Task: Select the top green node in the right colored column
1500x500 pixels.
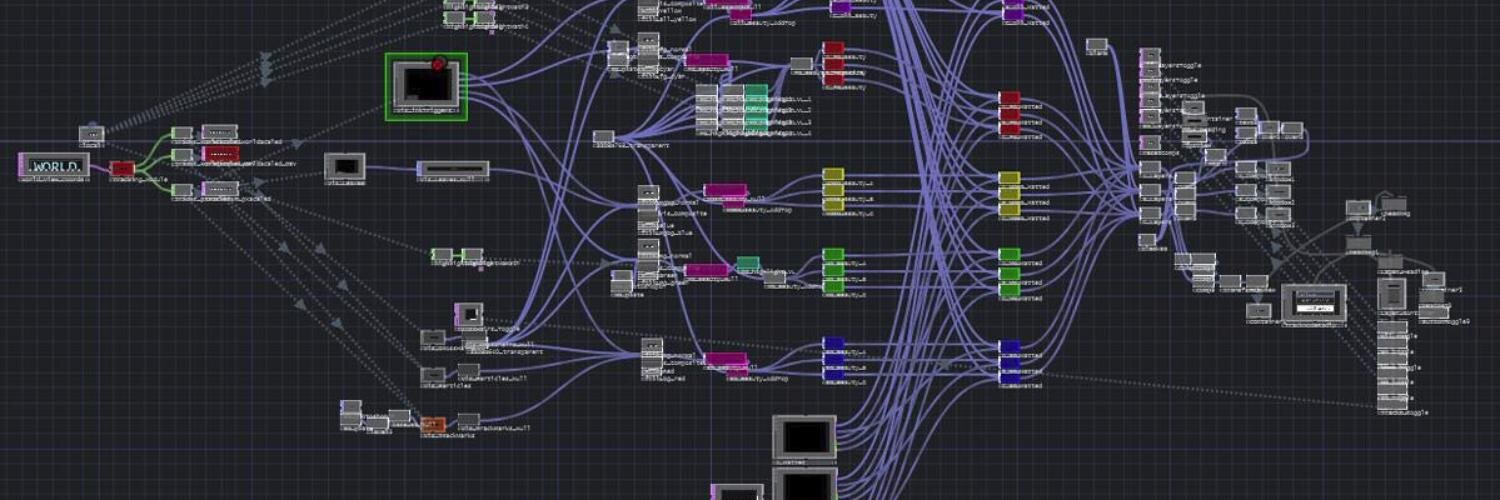Action: point(1010,255)
